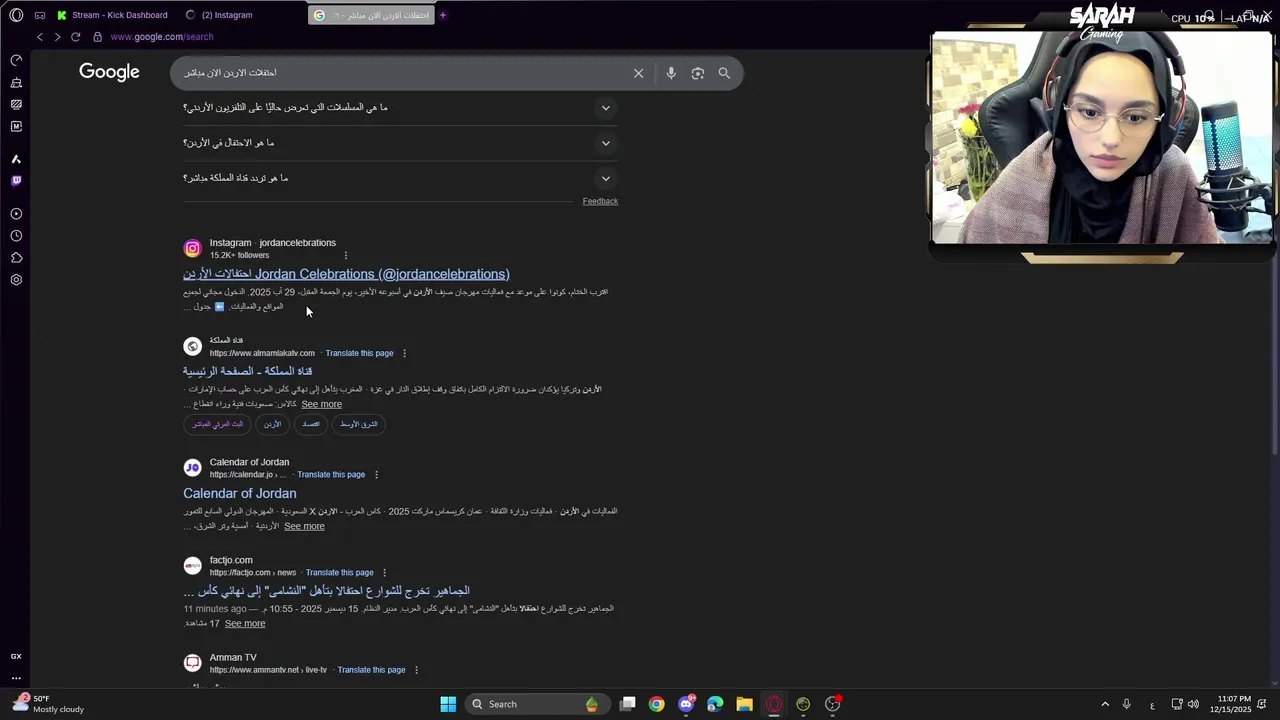This screenshot has height=720, width=1280.
Task: Open a new tab with plus button
Action: (x=443, y=15)
